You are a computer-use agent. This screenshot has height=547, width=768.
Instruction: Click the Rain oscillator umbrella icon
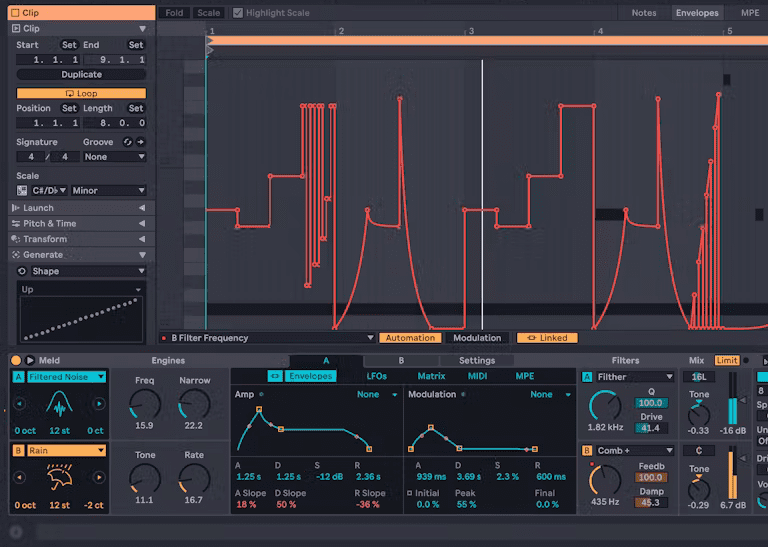[x=59, y=477]
